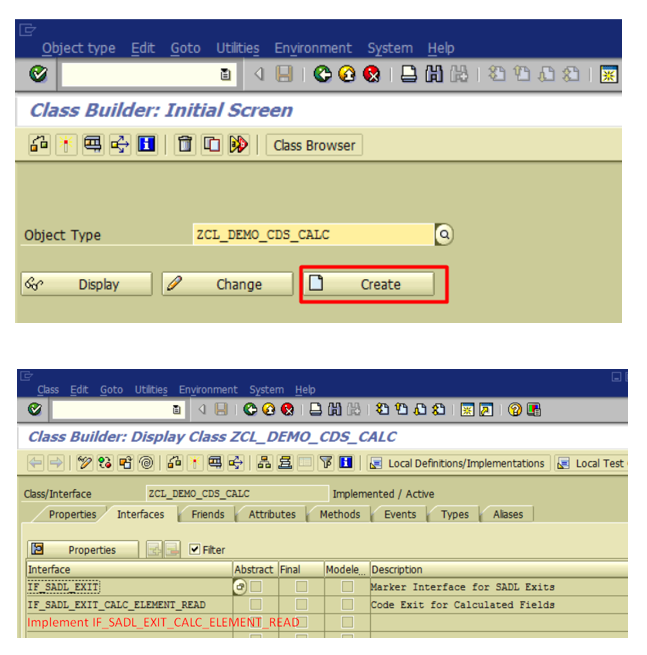647x655 pixels.
Task: Open search help button beside IF_SADL_EXIT cell
Action: [x=240, y=587]
